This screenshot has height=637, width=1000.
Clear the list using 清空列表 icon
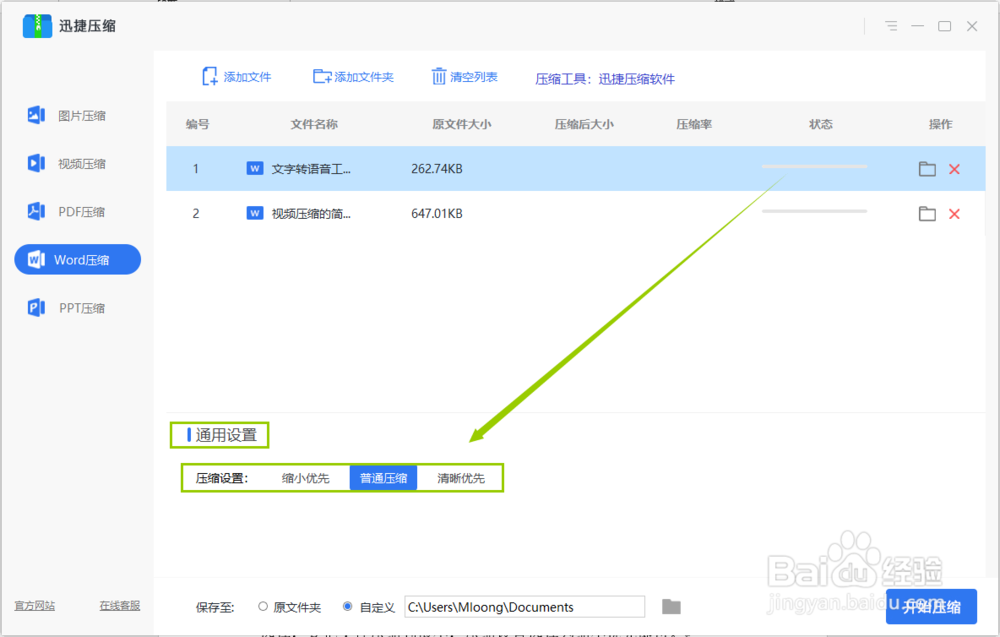pos(463,76)
